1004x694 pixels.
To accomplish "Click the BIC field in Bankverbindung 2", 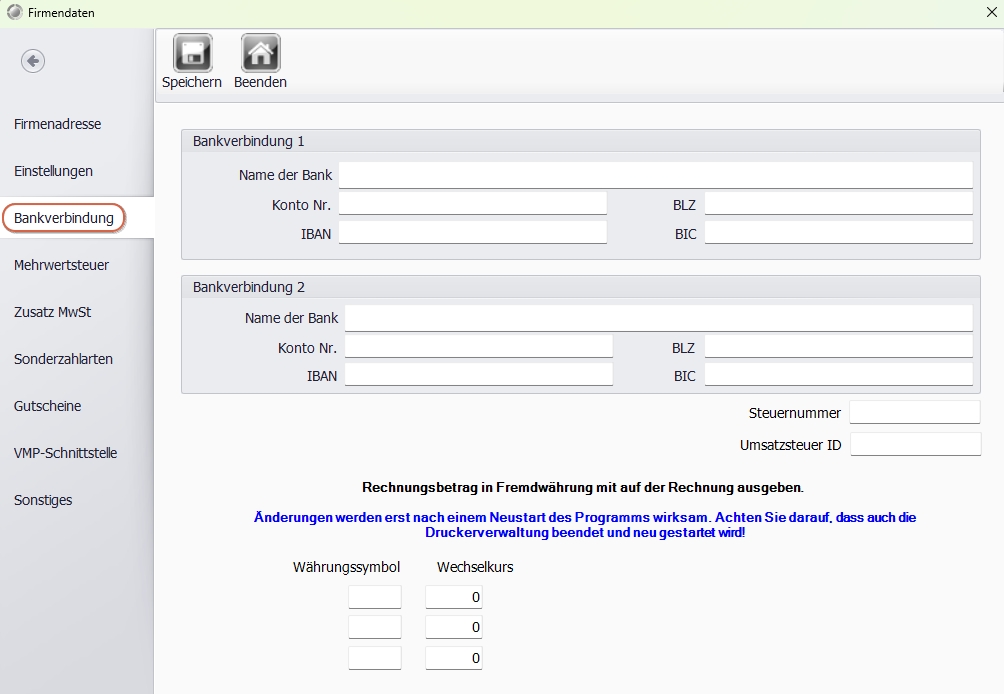I will pyautogui.click(x=838, y=375).
